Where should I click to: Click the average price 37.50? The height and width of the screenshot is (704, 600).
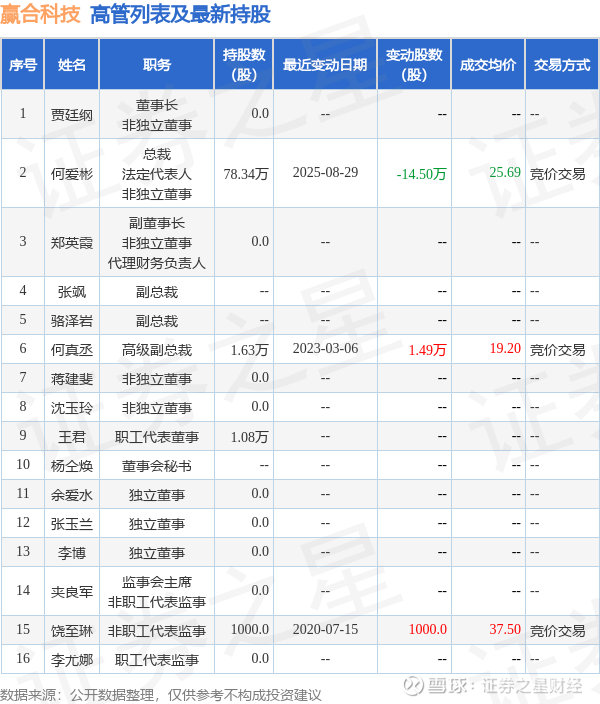(x=505, y=629)
